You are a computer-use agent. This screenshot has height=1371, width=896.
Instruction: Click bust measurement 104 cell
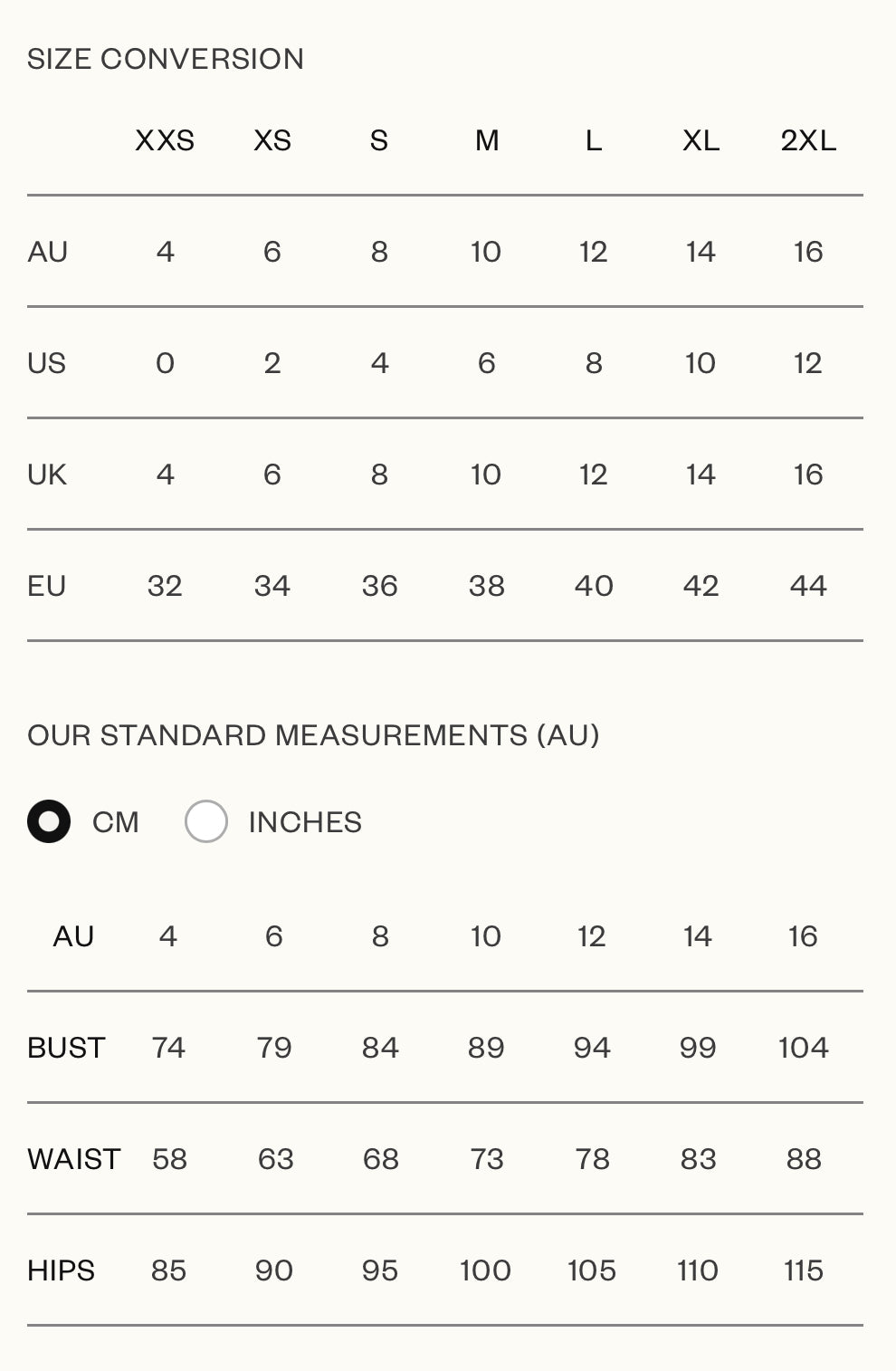803,1048
